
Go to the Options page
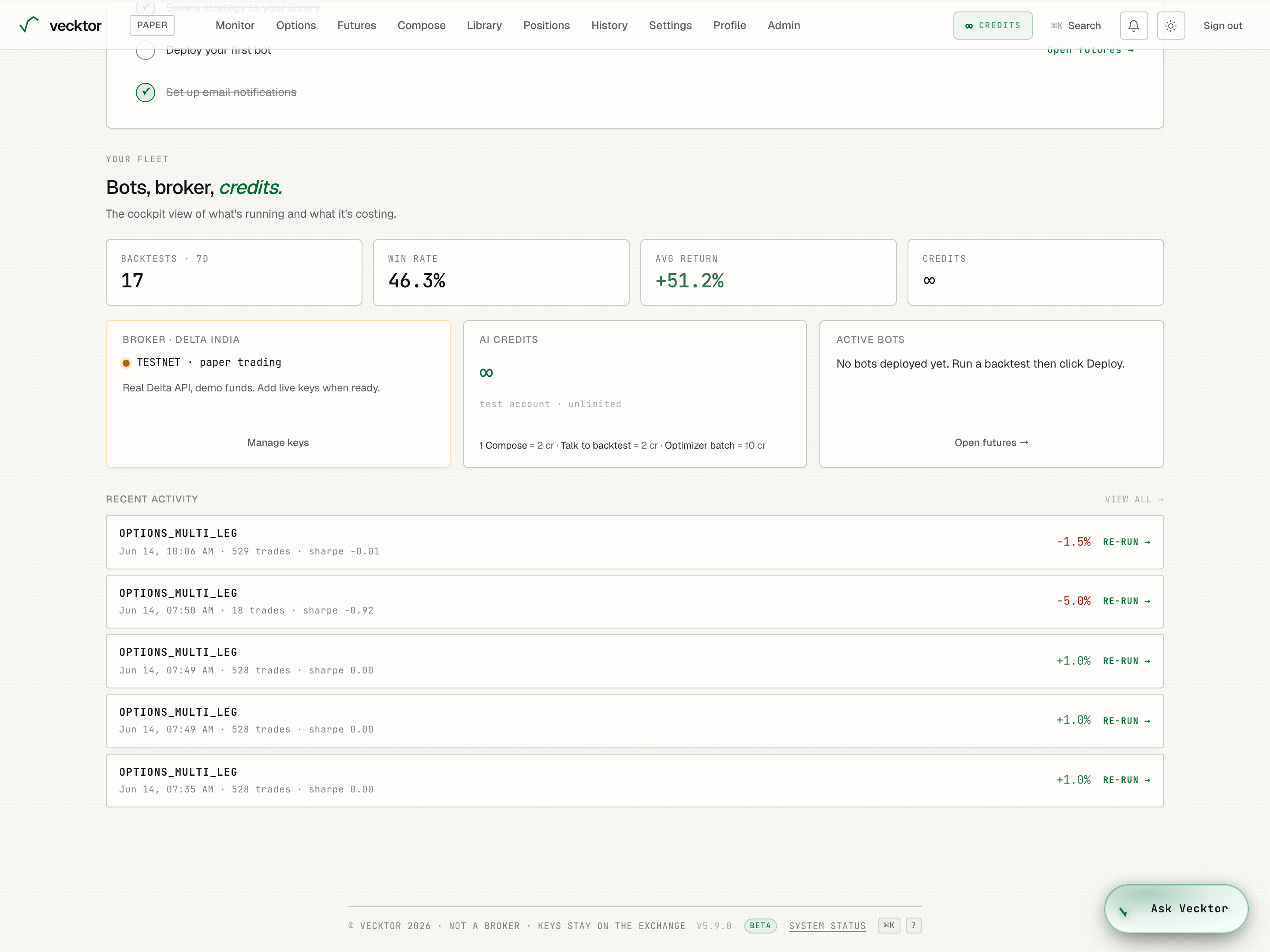click(296, 25)
